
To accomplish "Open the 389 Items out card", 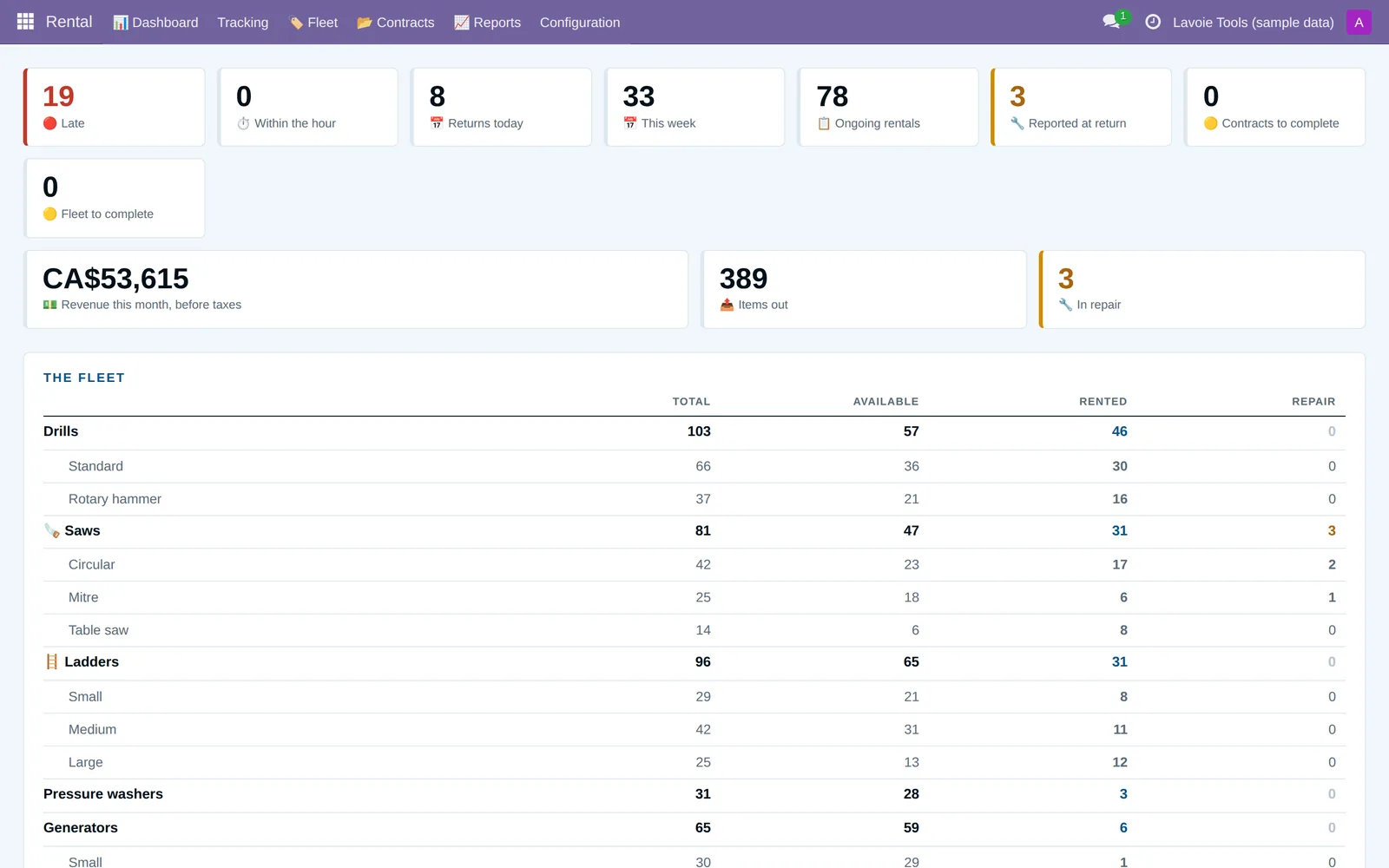I will coord(864,289).
